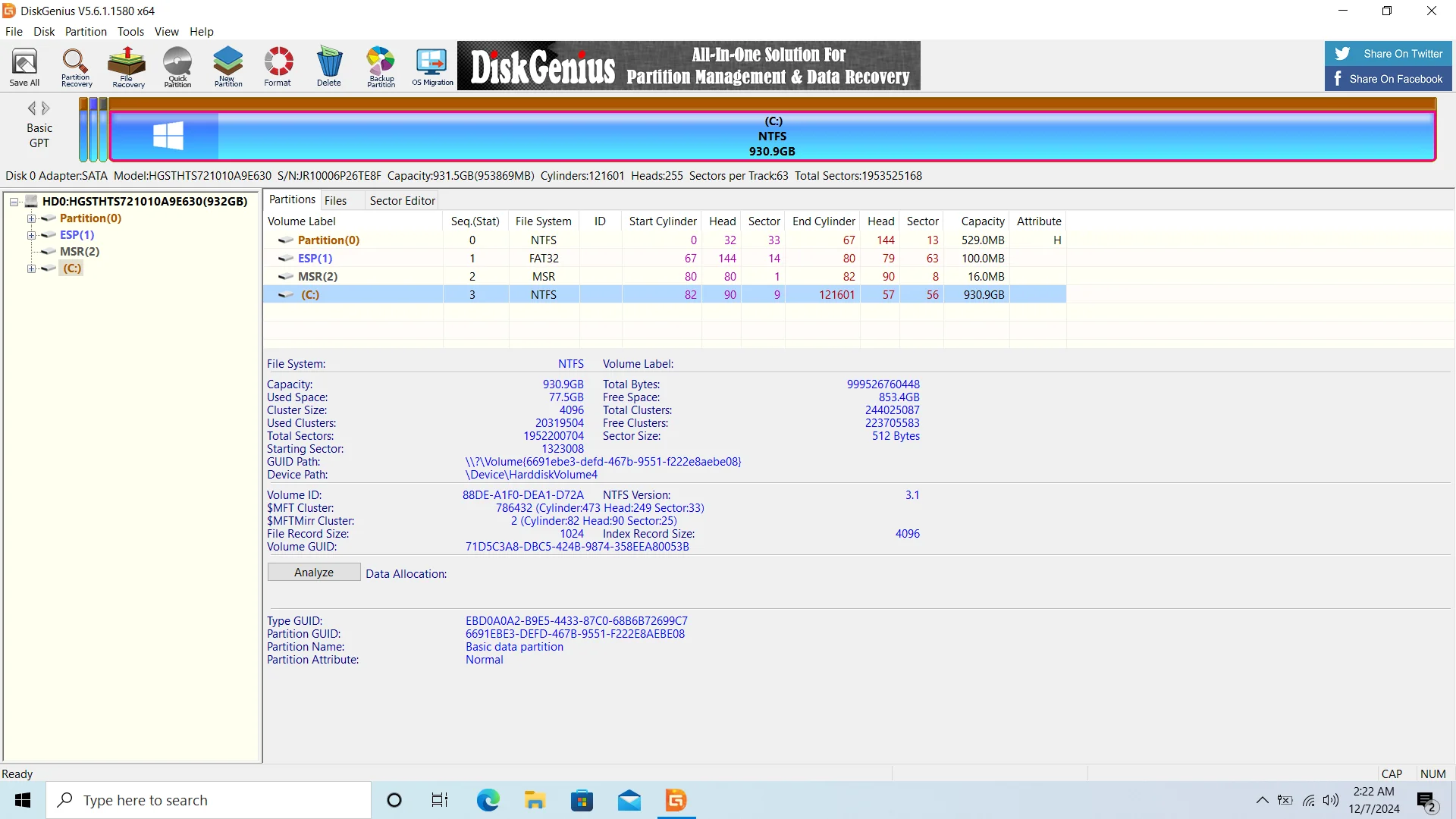Select MSR(2) in the tree
Screen dimensions: 1456x819
tap(80, 252)
